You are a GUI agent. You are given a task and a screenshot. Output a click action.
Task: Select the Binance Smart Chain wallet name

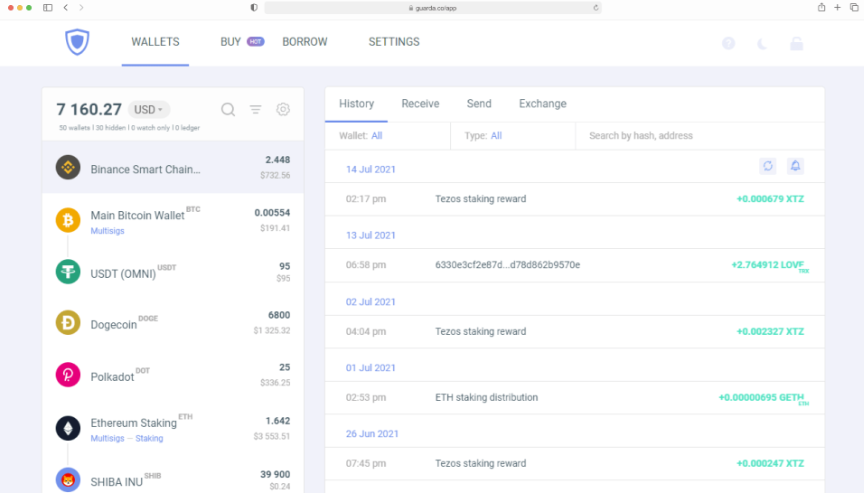click(145, 169)
